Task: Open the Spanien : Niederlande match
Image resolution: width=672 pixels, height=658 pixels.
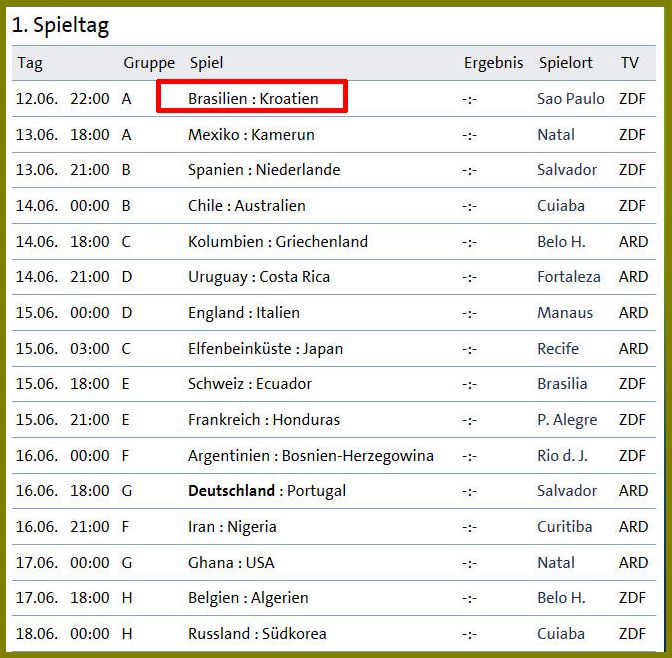Action: click(264, 170)
